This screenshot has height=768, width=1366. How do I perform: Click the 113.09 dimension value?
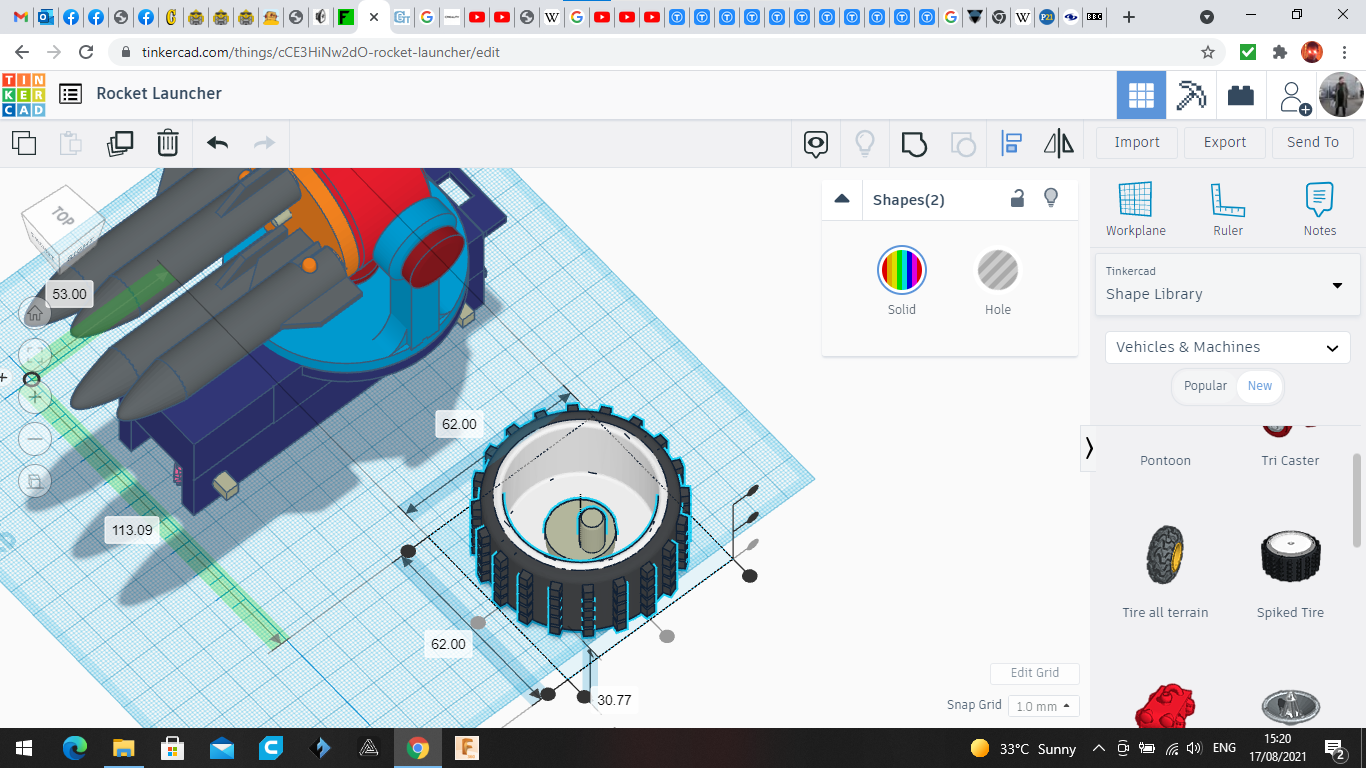pos(132,530)
